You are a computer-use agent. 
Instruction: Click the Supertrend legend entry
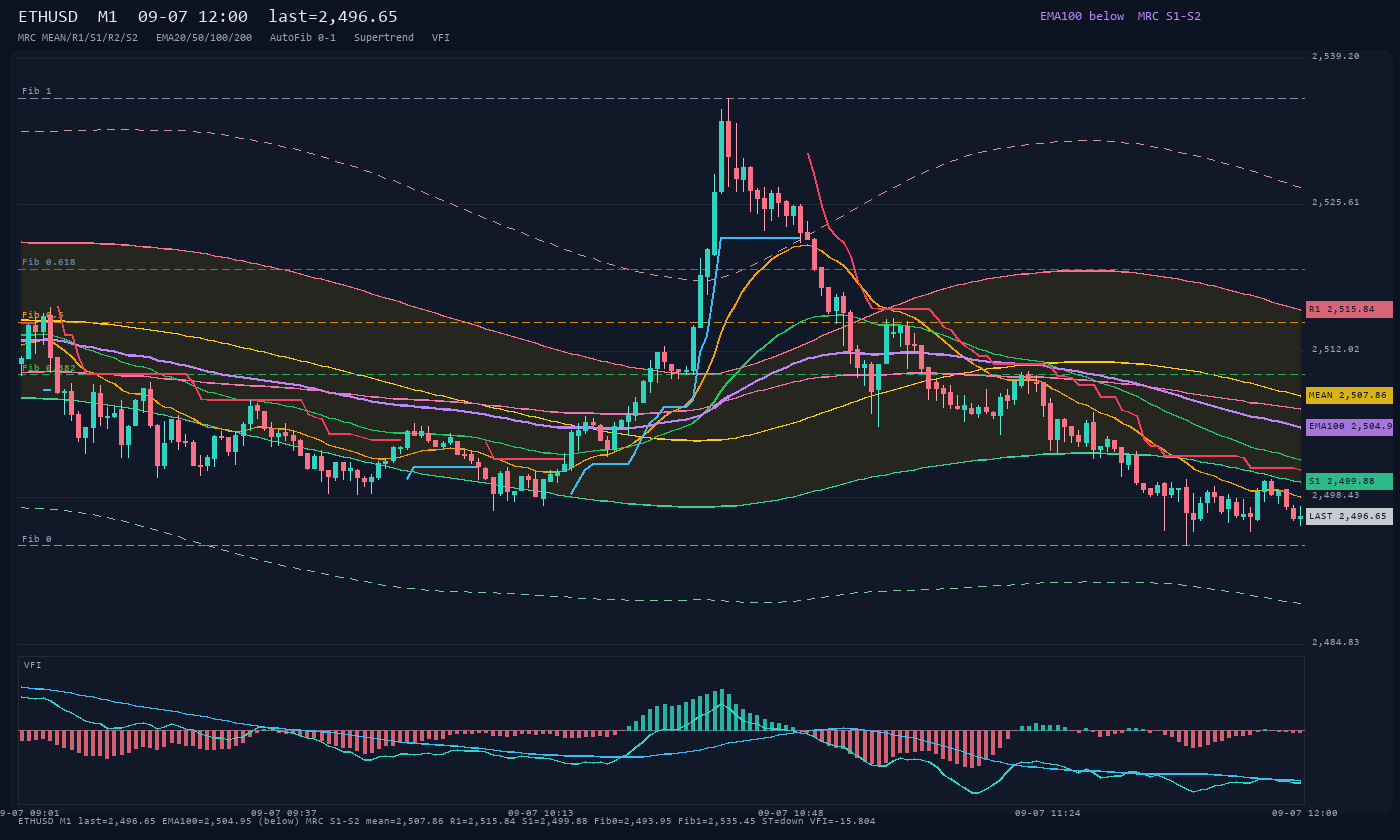384,38
